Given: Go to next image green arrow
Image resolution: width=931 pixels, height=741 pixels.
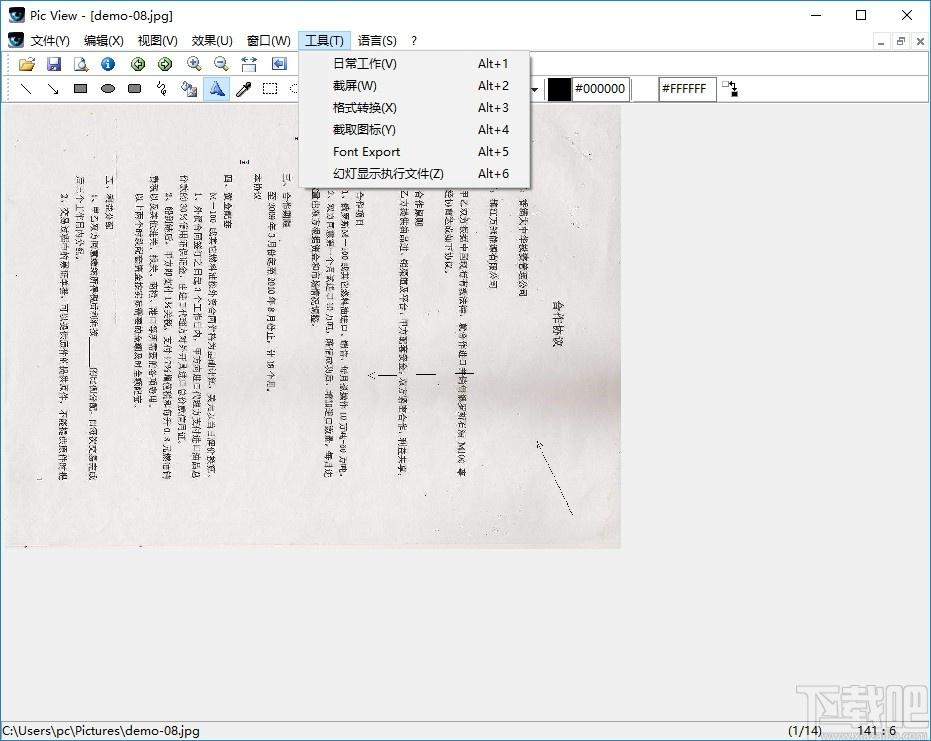Looking at the screenshot, I should (165, 64).
